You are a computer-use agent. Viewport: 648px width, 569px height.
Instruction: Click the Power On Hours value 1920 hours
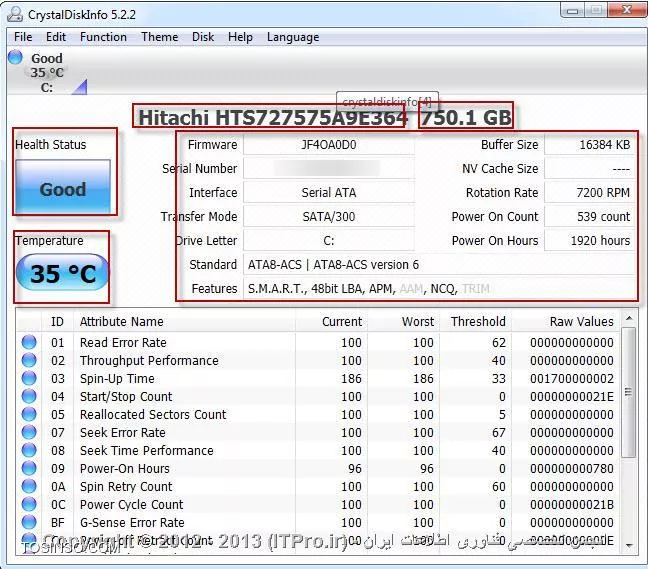(x=590, y=240)
